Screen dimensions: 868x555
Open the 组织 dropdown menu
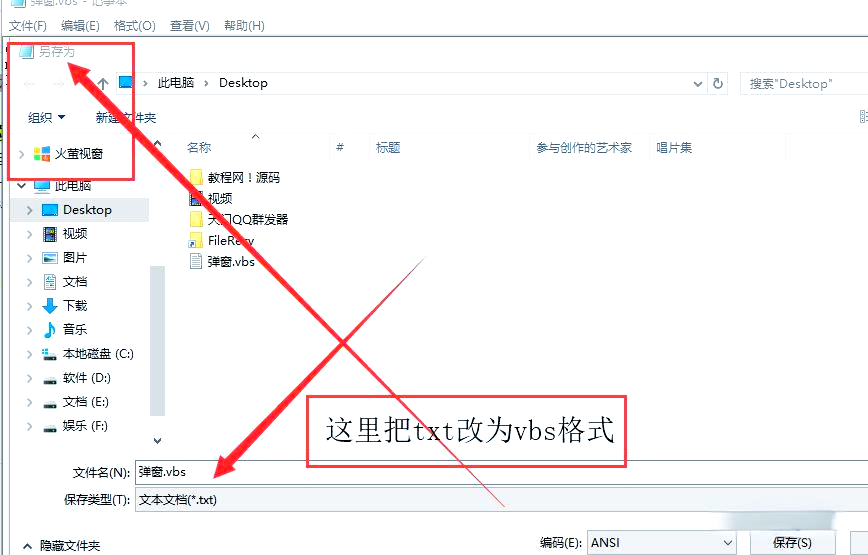[46, 117]
